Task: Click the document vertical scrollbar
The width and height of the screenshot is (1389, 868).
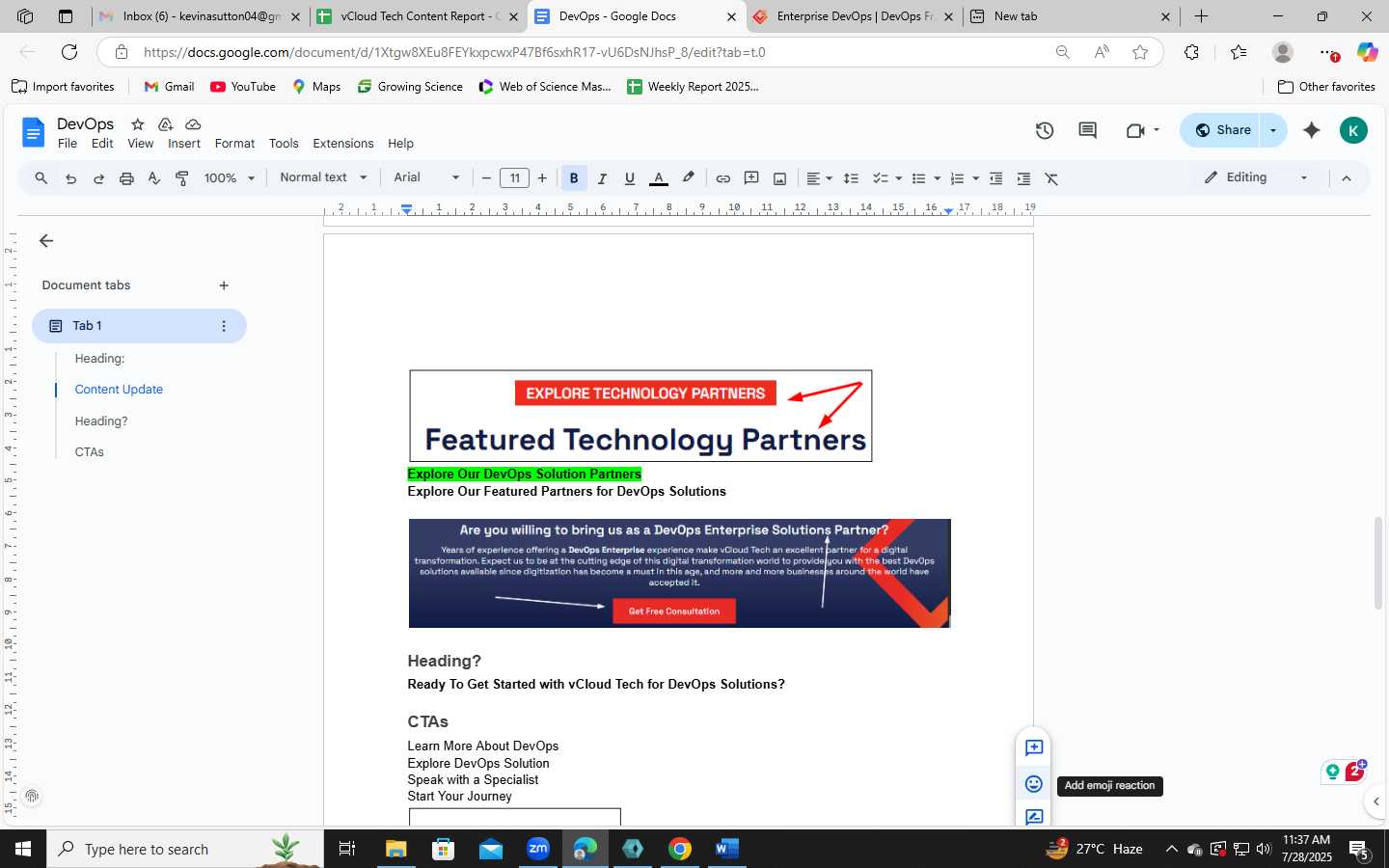Action: 1377,562
